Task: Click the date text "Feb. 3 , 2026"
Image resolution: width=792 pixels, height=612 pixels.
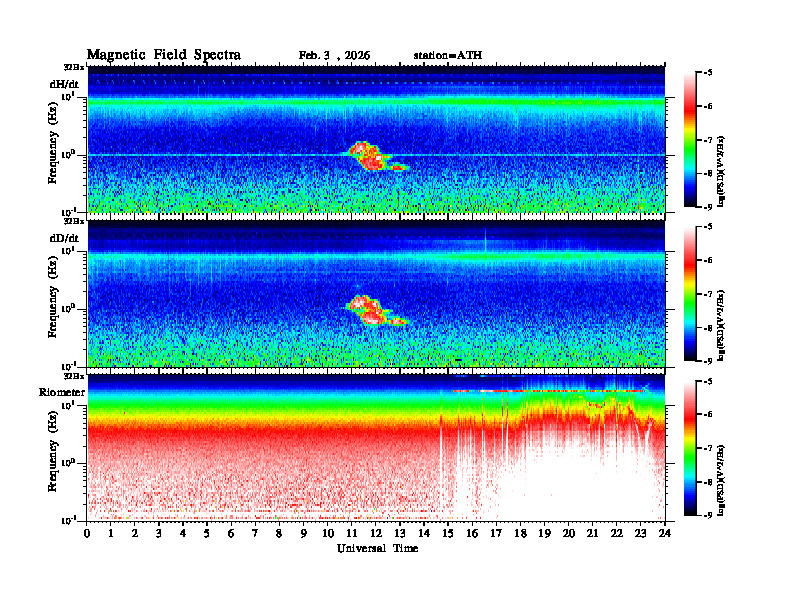Action: [x=334, y=55]
